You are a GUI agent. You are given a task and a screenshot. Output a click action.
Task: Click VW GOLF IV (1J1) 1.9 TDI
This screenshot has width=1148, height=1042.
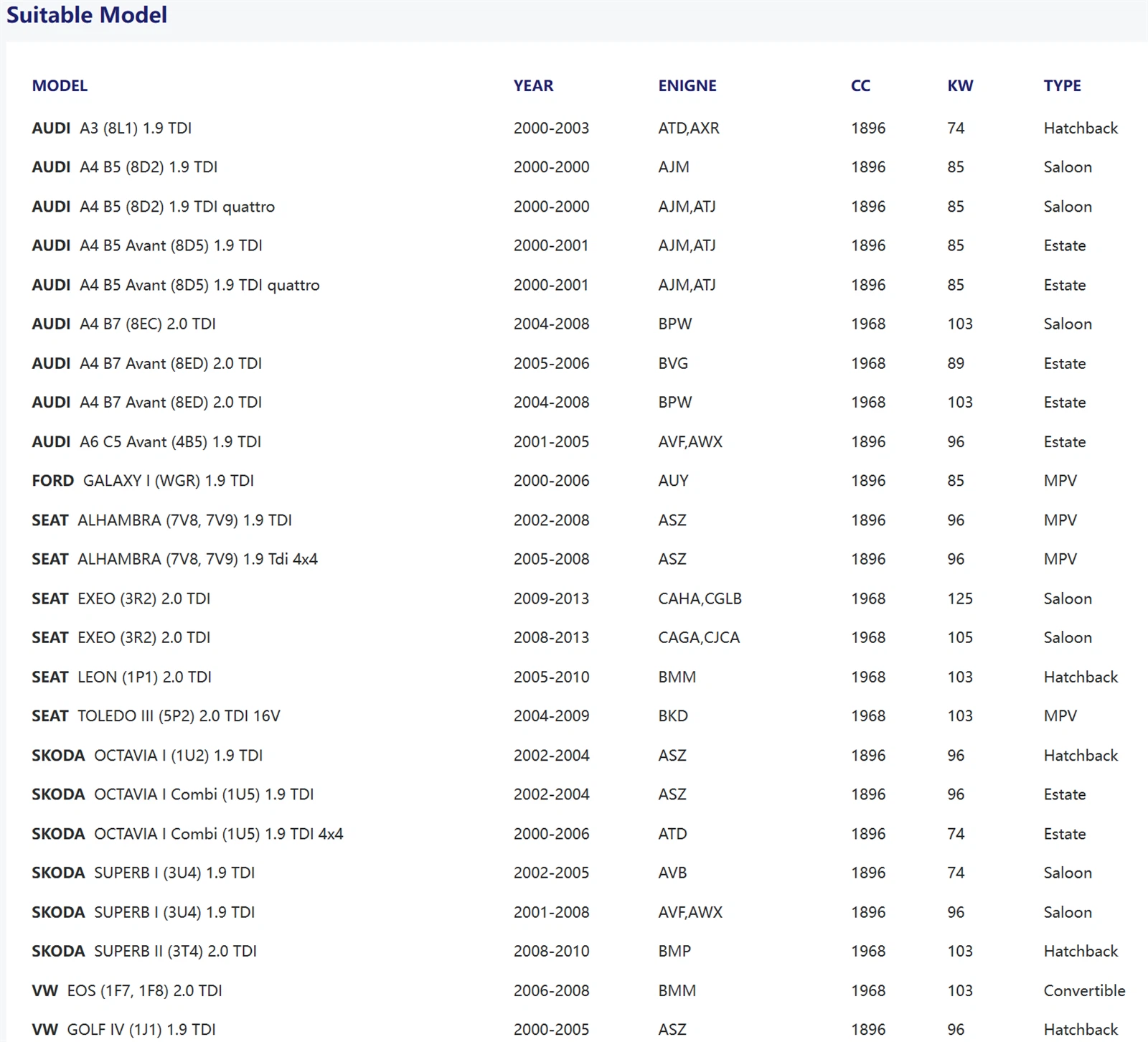click(x=123, y=1030)
